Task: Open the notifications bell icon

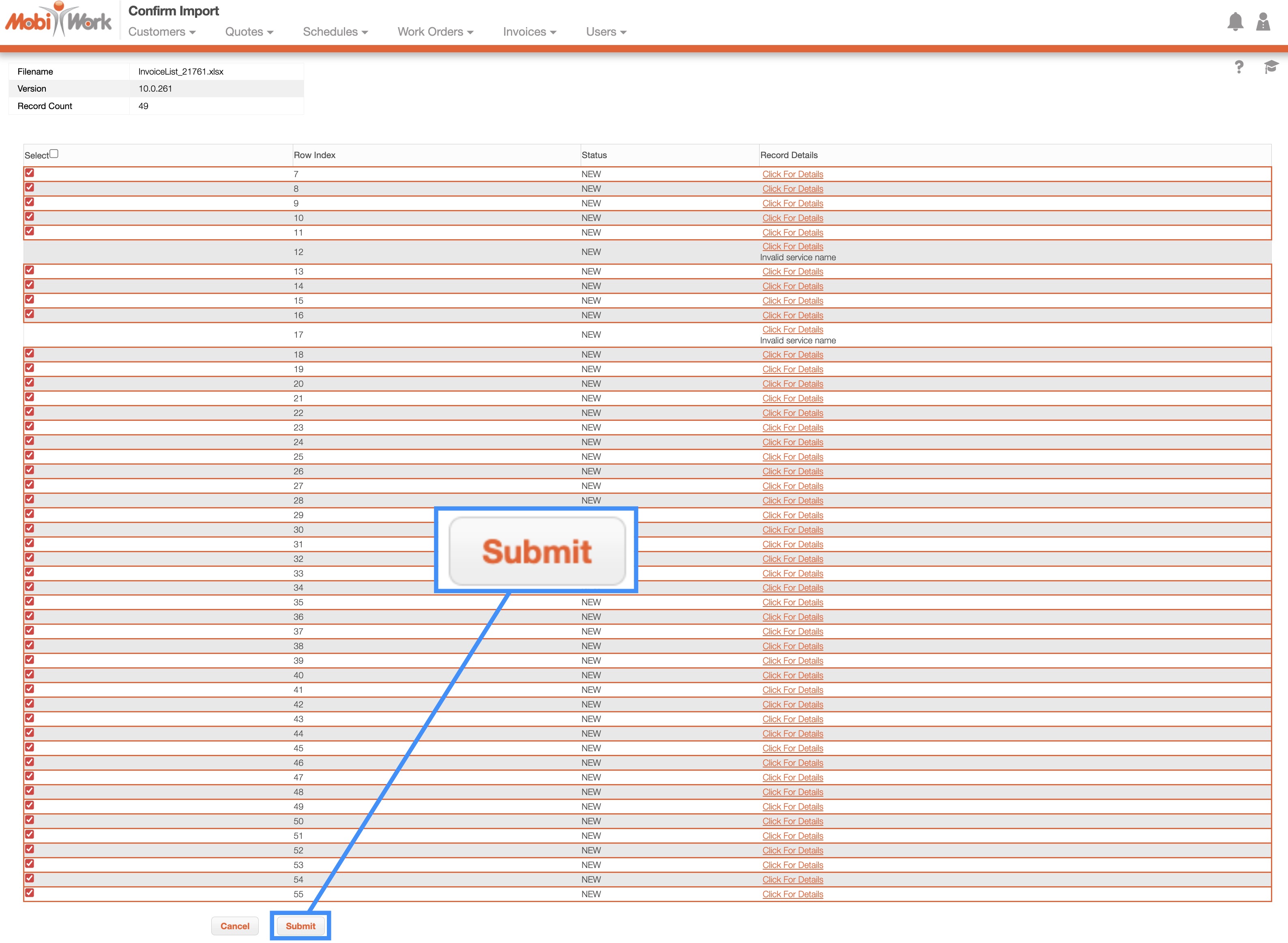Action: point(1235,22)
